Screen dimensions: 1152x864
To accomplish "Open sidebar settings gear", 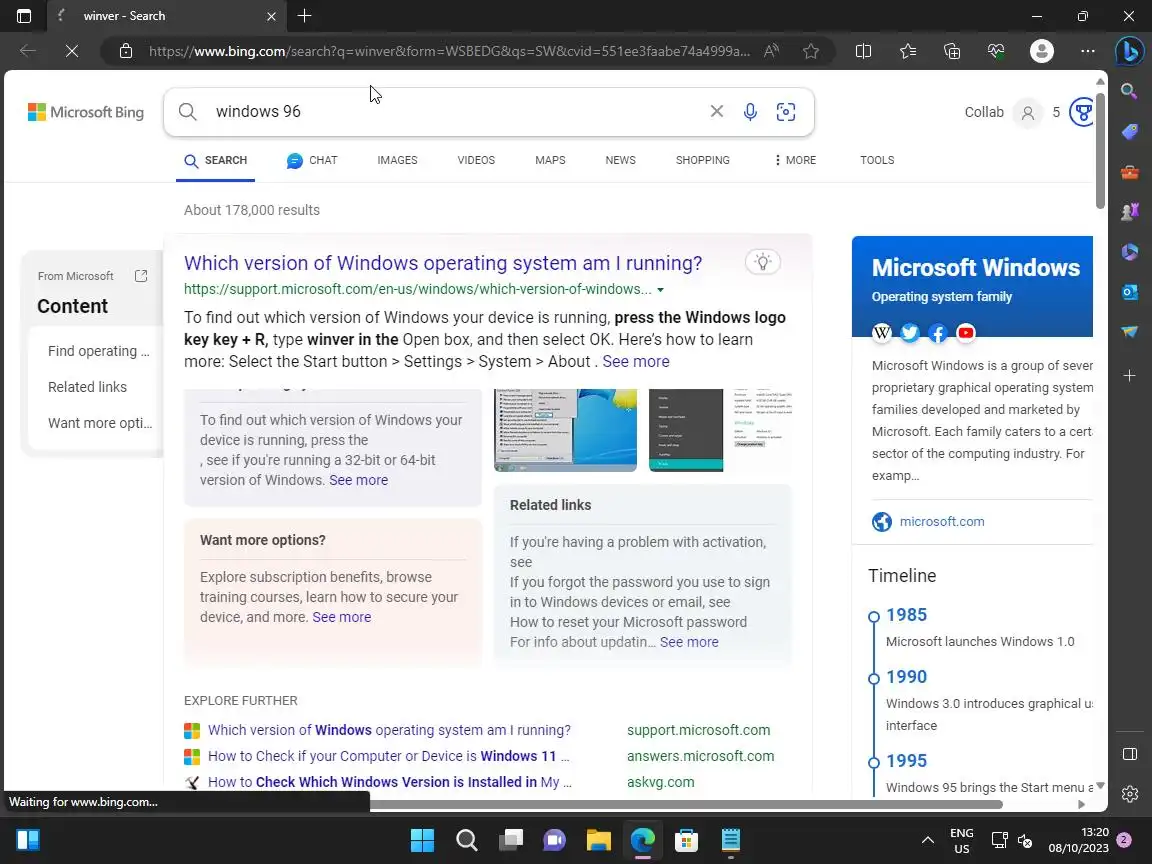I will pyautogui.click(x=1130, y=793).
